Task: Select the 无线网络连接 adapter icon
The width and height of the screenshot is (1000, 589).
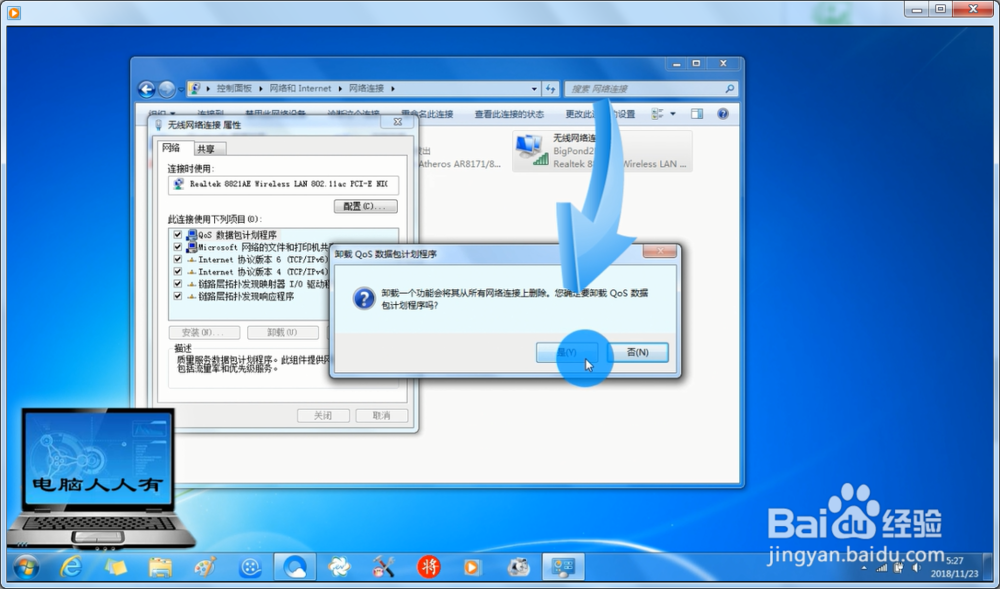Action: tap(531, 150)
